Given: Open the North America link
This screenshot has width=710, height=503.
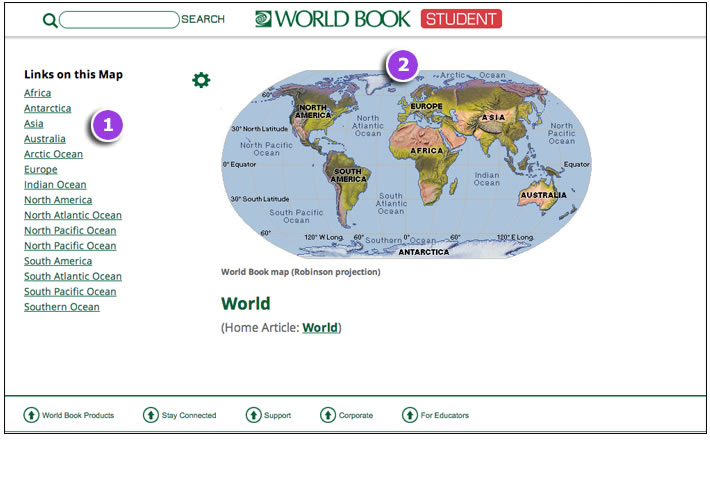Looking at the screenshot, I should (58, 200).
